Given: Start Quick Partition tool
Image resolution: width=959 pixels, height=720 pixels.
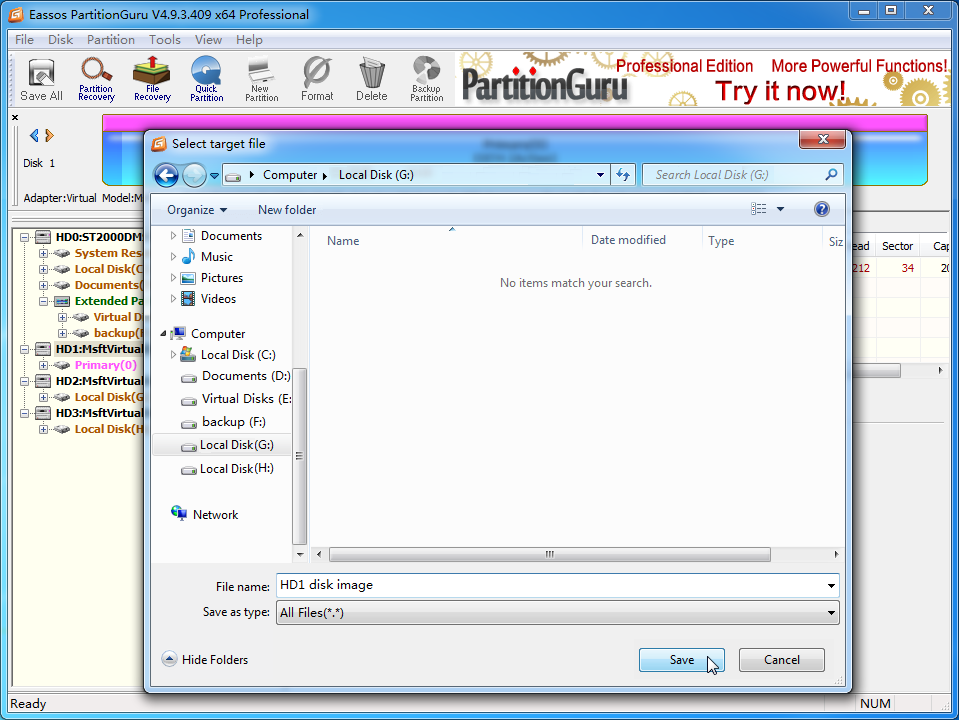Looking at the screenshot, I should point(207,80).
